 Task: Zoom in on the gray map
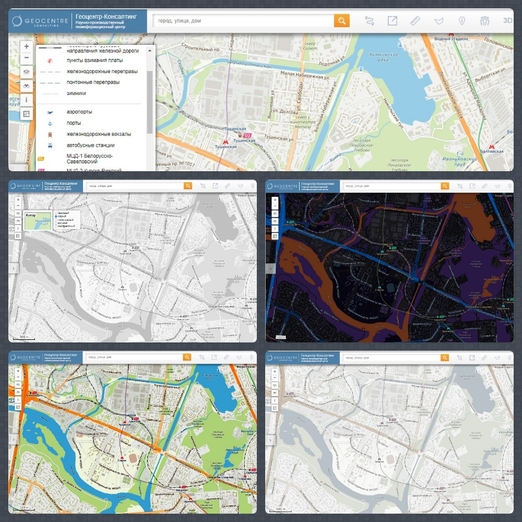click(18, 200)
